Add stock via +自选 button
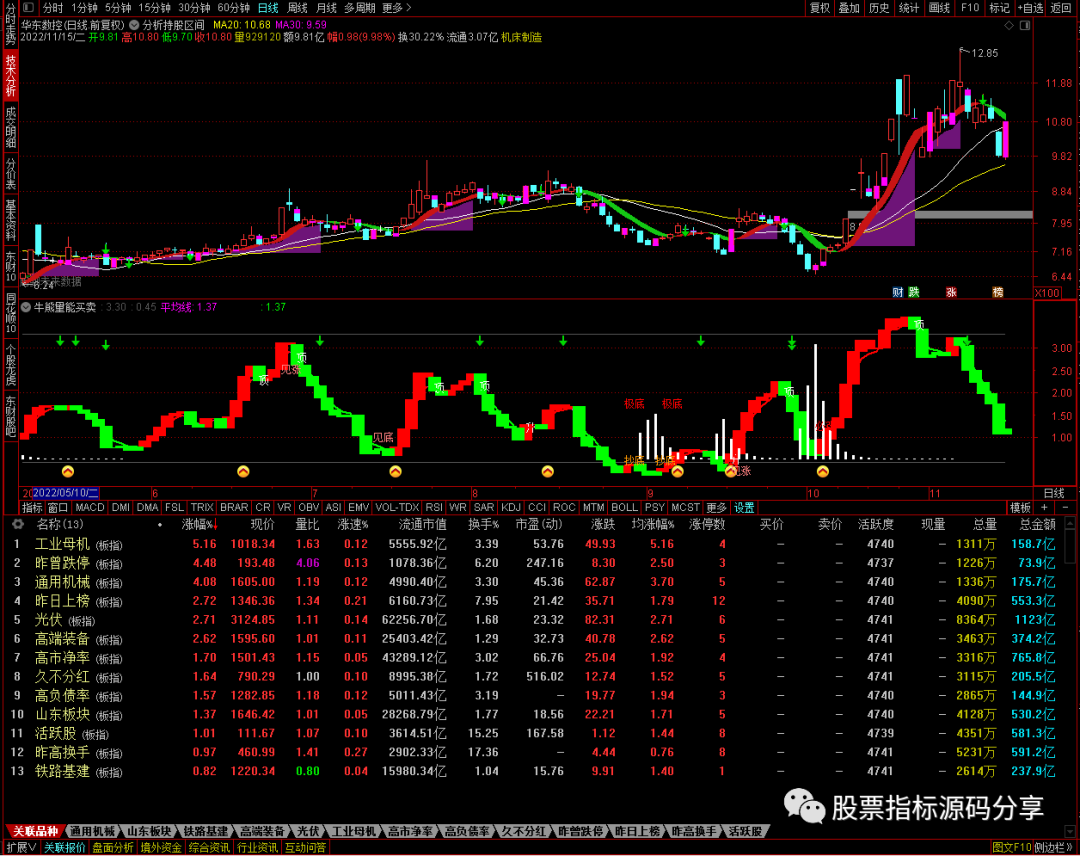This screenshot has height=856, width=1080. coord(1030,8)
